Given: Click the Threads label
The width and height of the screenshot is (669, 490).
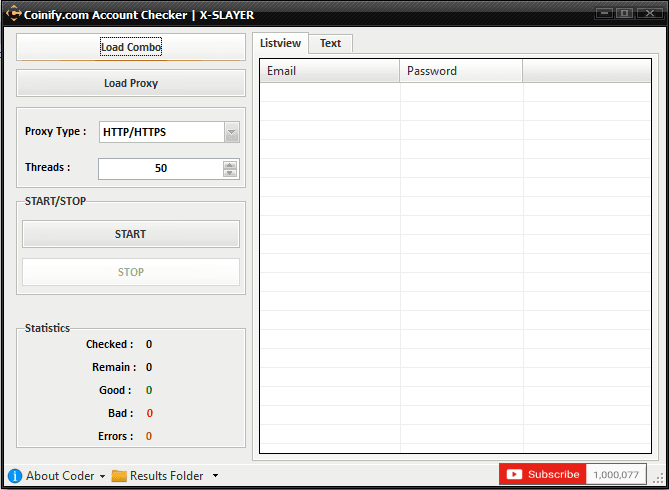Looking at the screenshot, I should (x=47, y=167).
